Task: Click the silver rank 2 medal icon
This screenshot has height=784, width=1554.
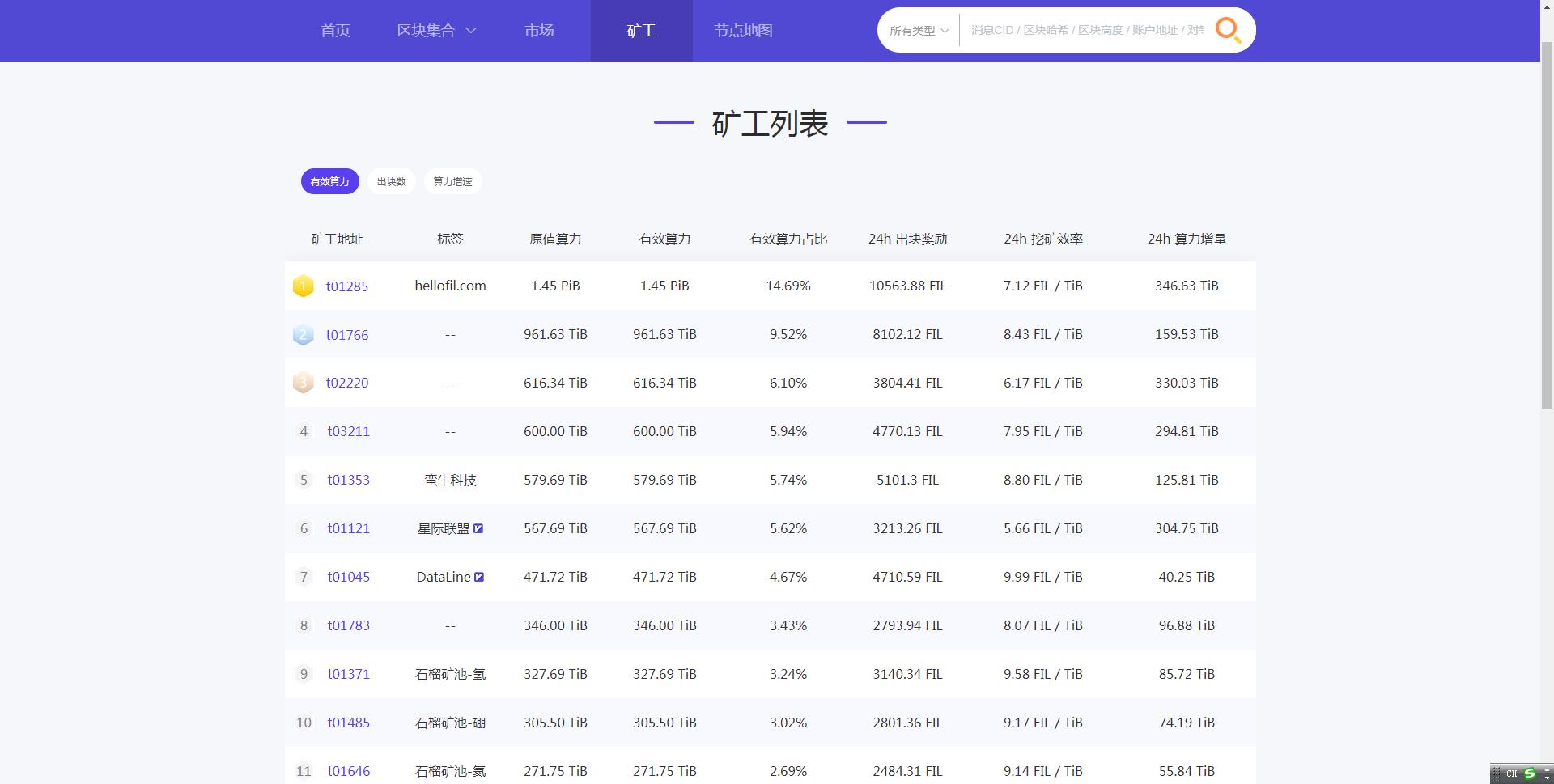Action: 303,334
